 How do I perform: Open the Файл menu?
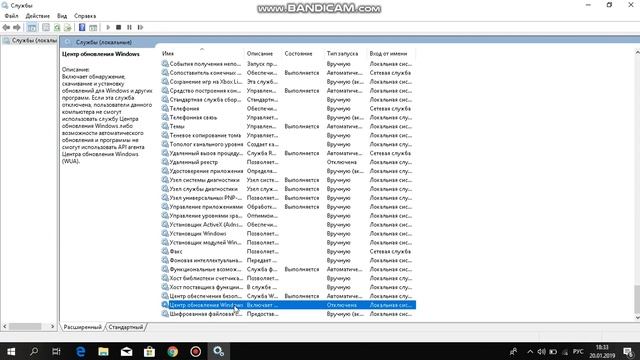11,16
